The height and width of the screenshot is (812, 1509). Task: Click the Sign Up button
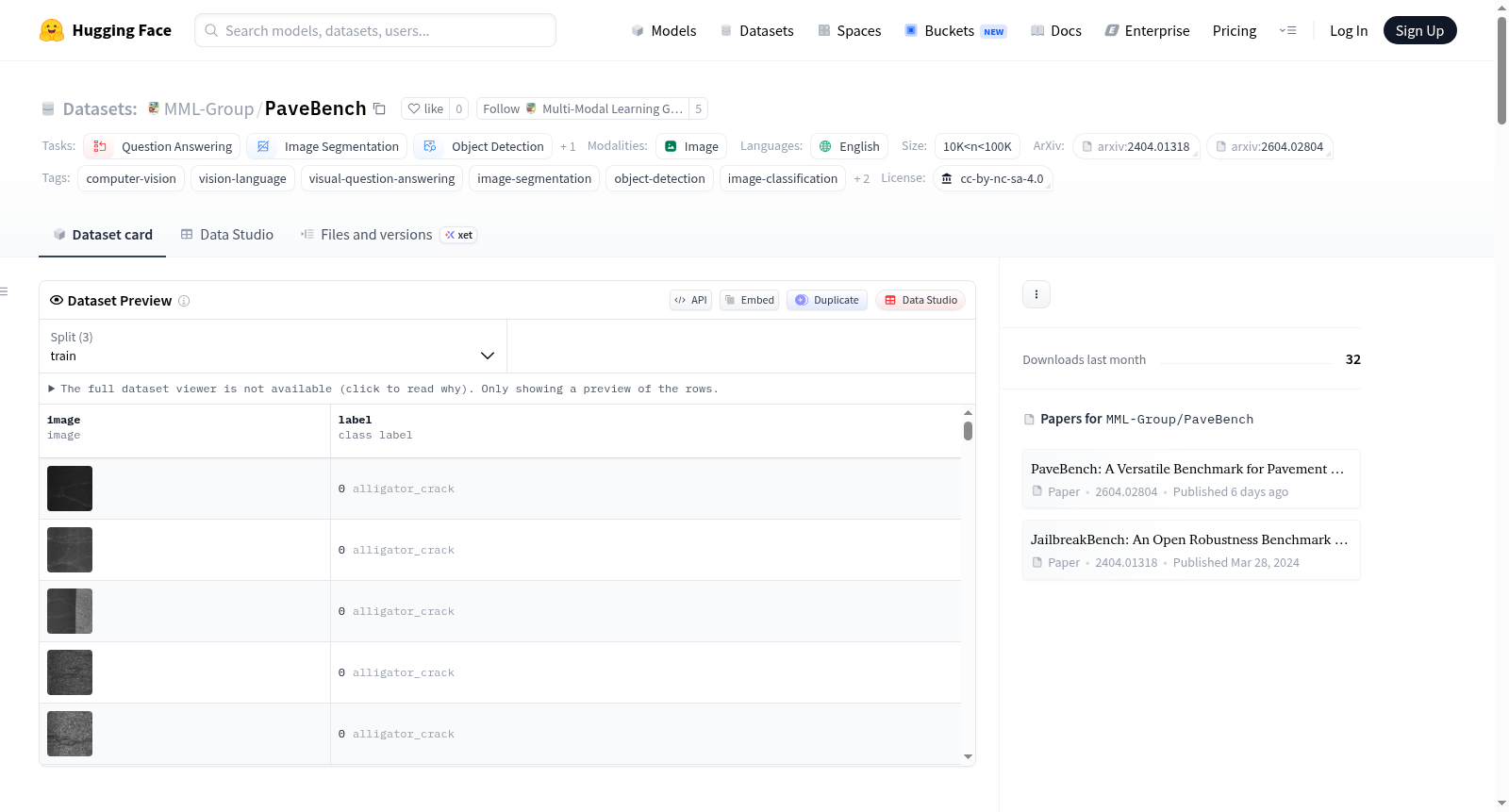point(1419,31)
